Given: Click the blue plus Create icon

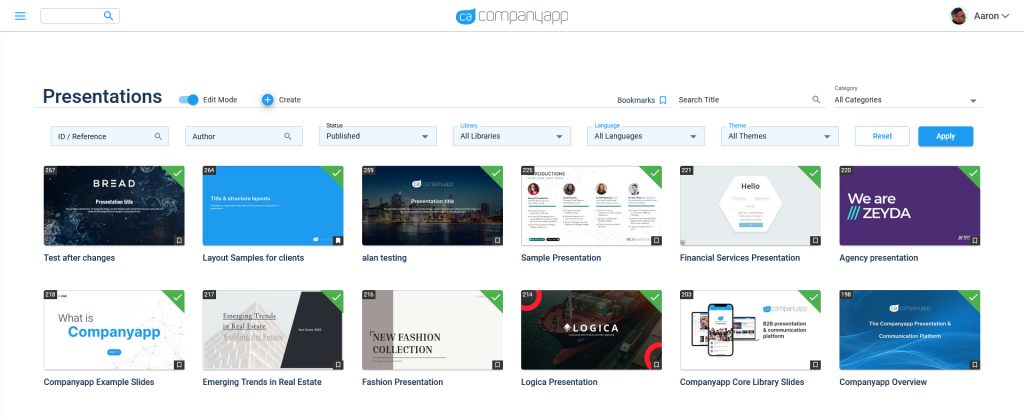Looking at the screenshot, I should pos(267,99).
